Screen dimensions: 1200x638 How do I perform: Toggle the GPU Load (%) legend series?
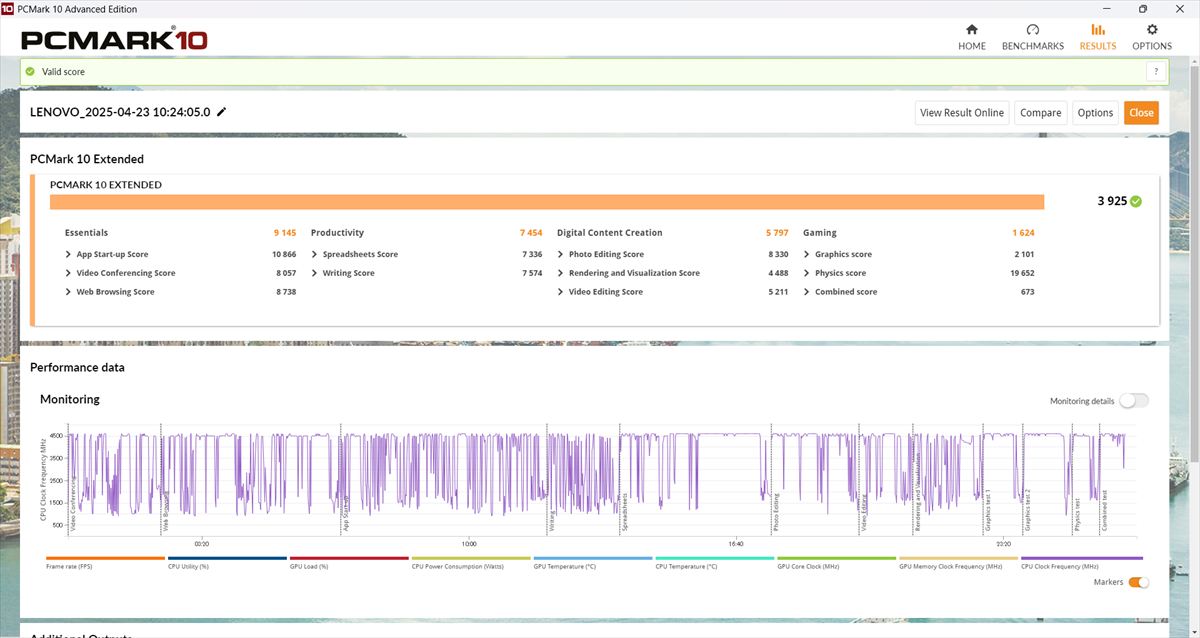click(x=349, y=562)
